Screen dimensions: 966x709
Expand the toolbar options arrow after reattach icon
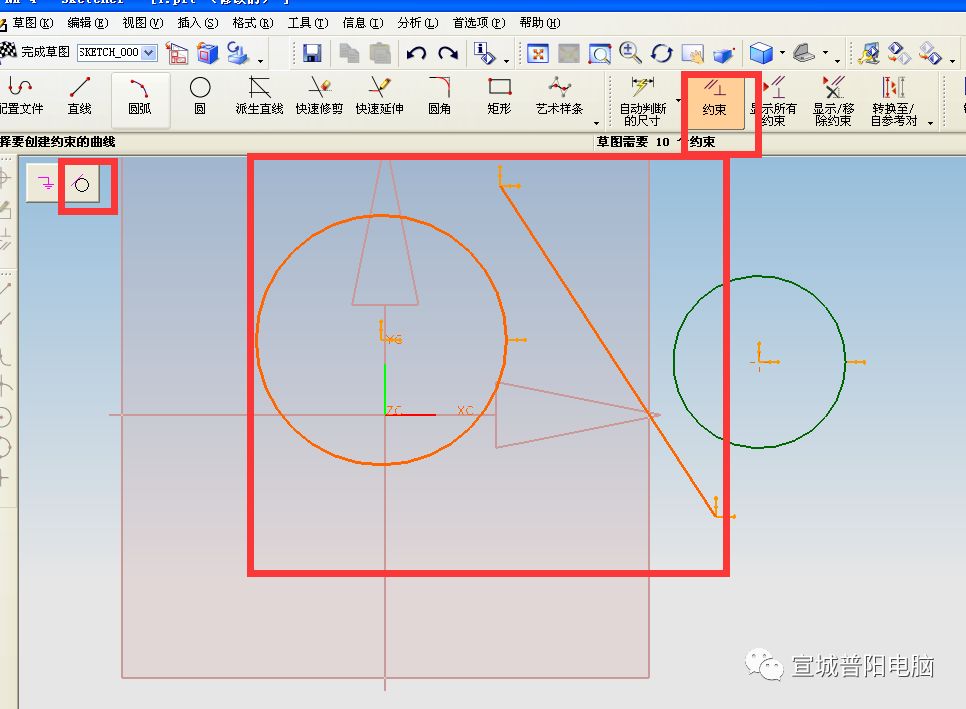coord(261,60)
